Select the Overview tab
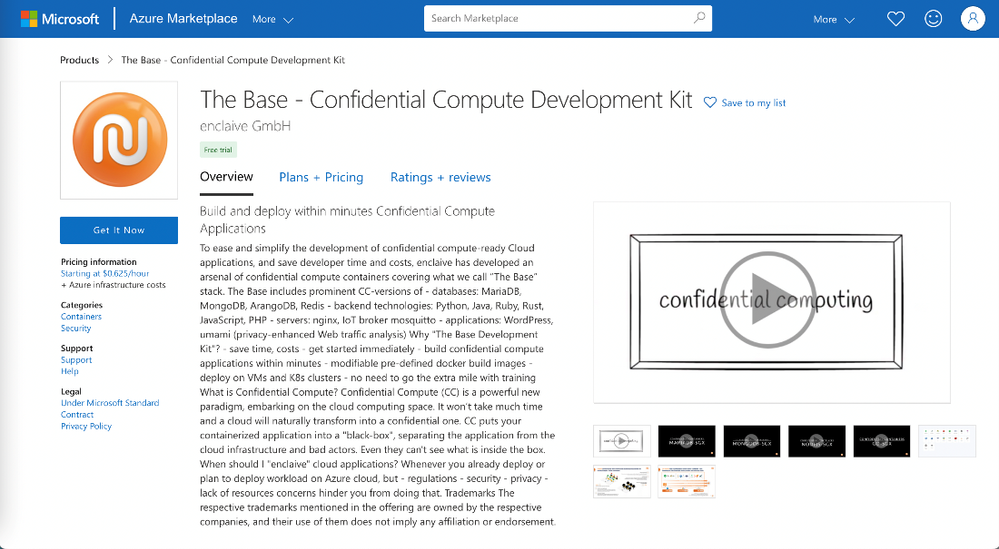Image resolution: width=999 pixels, height=549 pixels. pos(226,178)
